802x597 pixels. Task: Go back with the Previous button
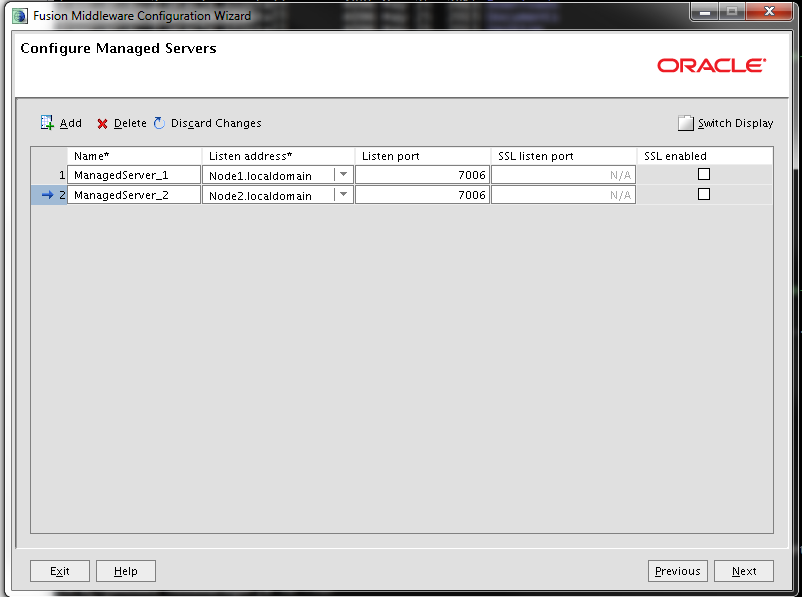pyautogui.click(x=678, y=571)
